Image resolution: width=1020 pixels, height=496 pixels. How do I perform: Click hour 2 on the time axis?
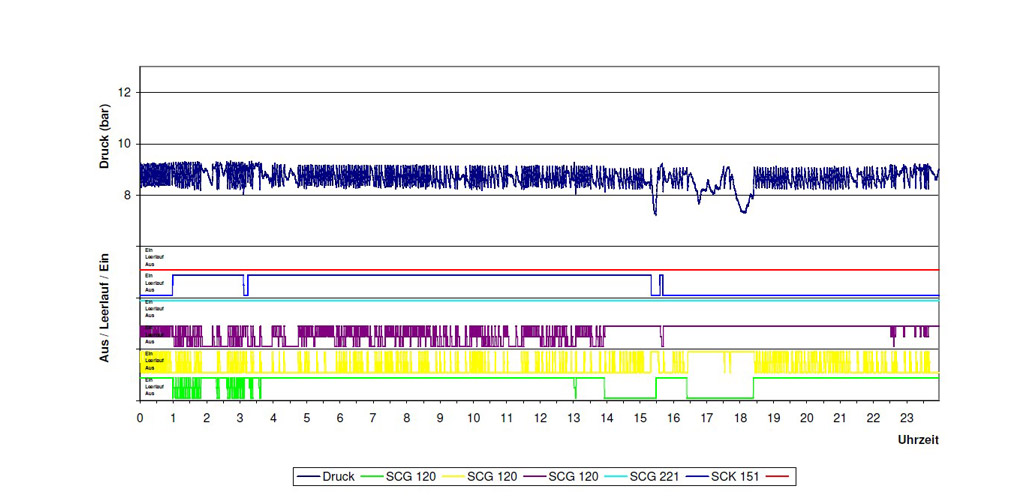tap(207, 417)
